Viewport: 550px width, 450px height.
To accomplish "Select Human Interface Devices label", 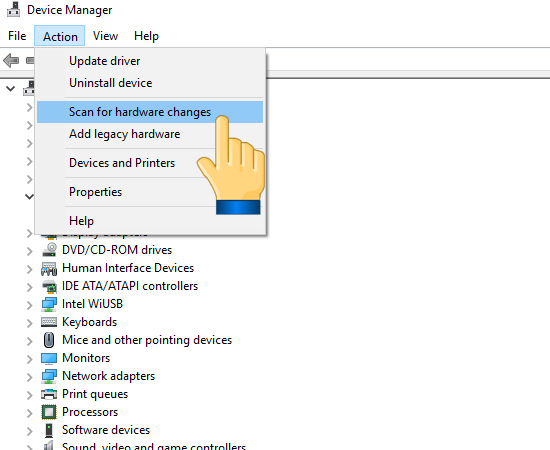I will coord(128,268).
